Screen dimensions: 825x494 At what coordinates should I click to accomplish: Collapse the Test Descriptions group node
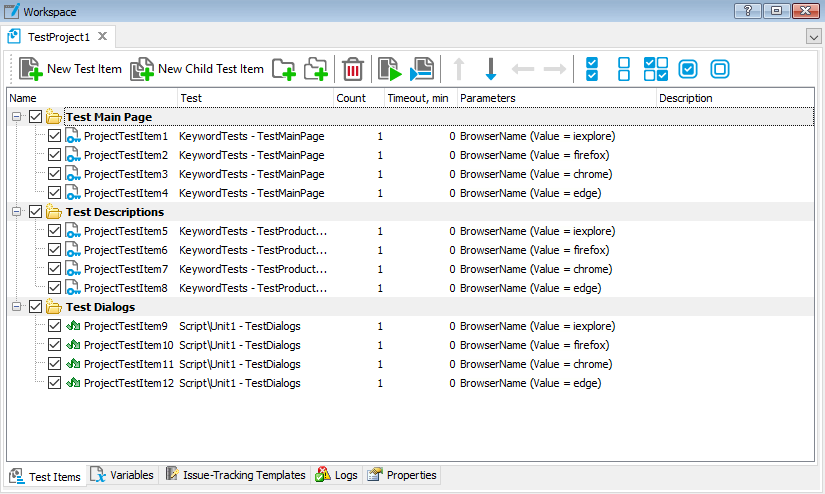tap(17, 212)
